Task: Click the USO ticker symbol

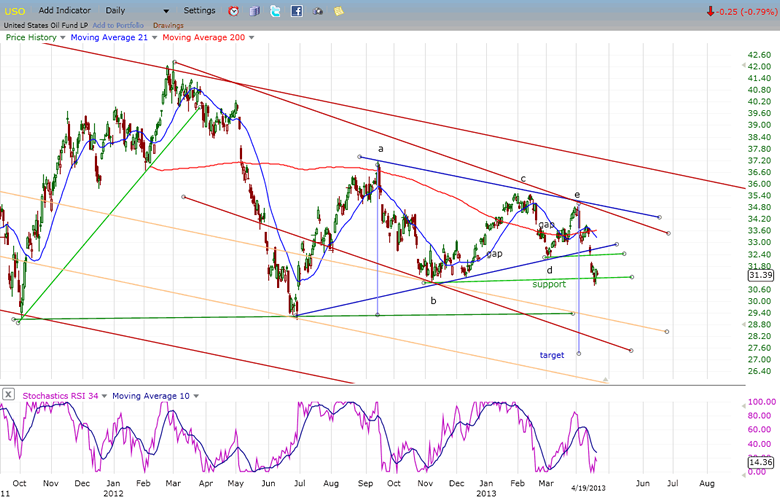Action: tap(14, 11)
